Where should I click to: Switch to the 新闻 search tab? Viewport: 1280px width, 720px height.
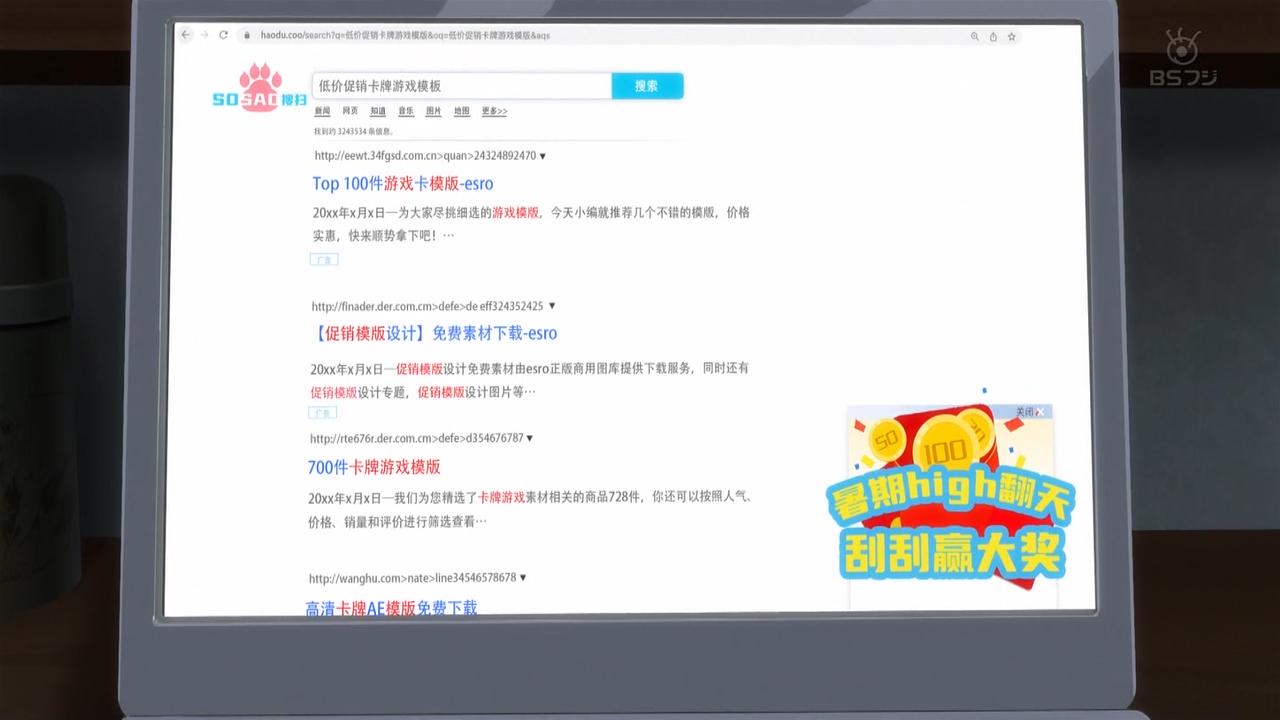pyautogui.click(x=322, y=111)
